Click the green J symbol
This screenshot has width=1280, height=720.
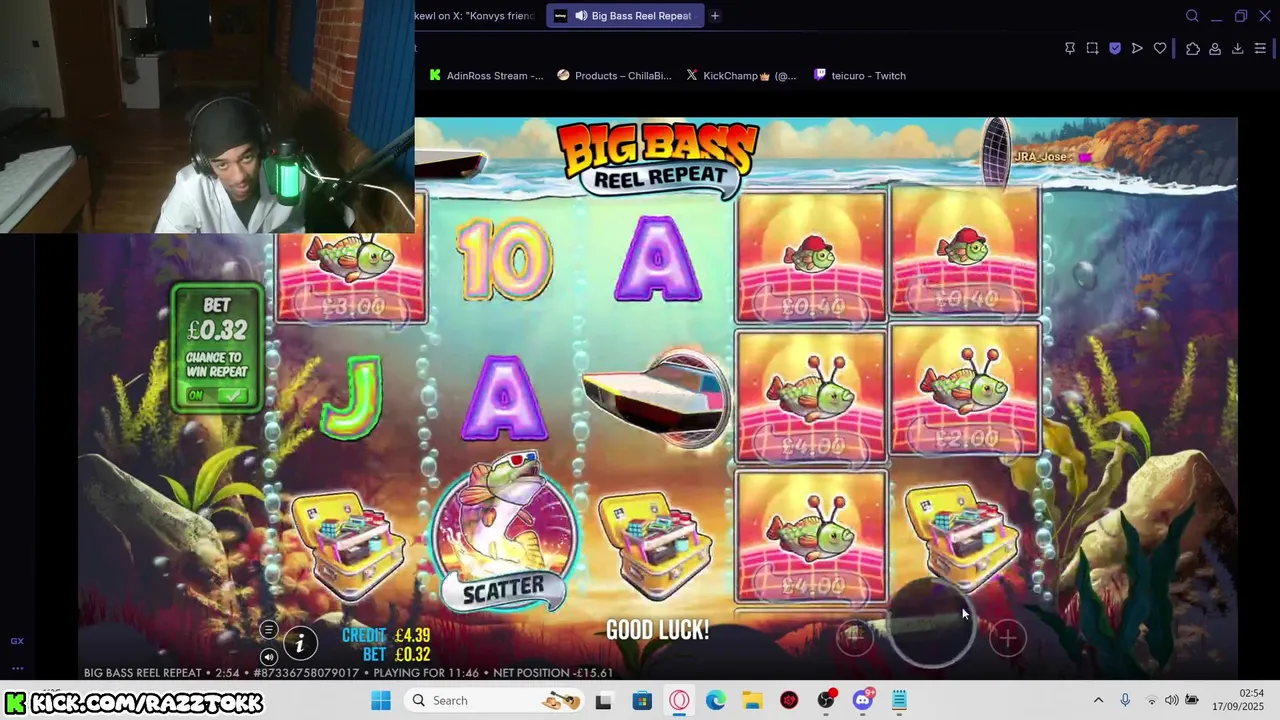353,399
